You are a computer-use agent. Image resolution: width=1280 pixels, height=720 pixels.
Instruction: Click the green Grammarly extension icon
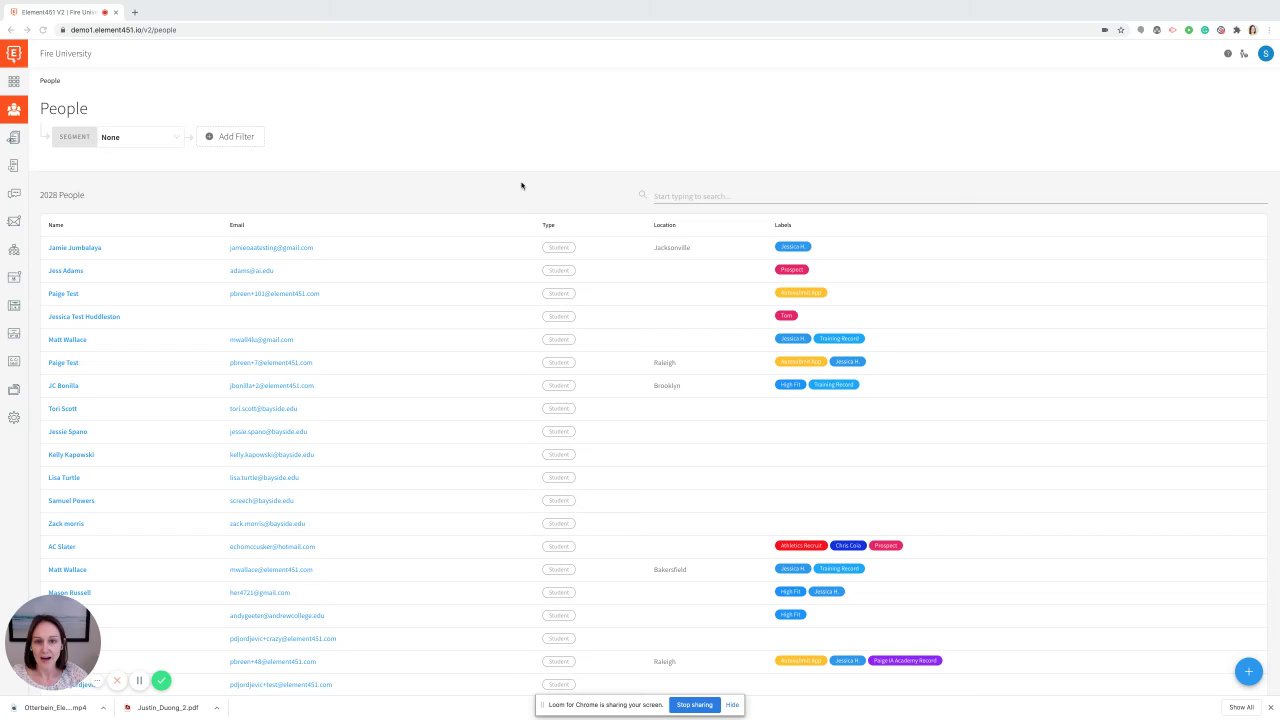[1205, 30]
